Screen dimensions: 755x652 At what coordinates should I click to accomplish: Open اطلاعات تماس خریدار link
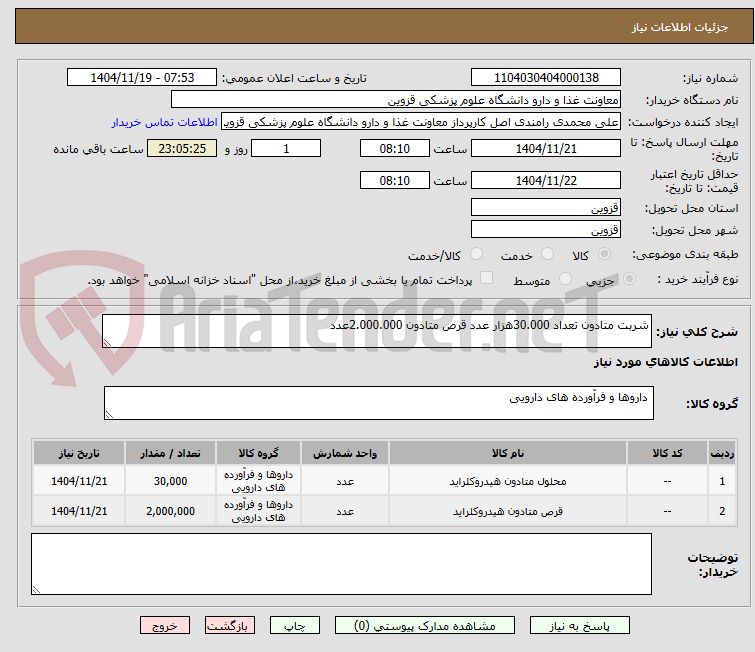pyautogui.click(x=165, y=122)
